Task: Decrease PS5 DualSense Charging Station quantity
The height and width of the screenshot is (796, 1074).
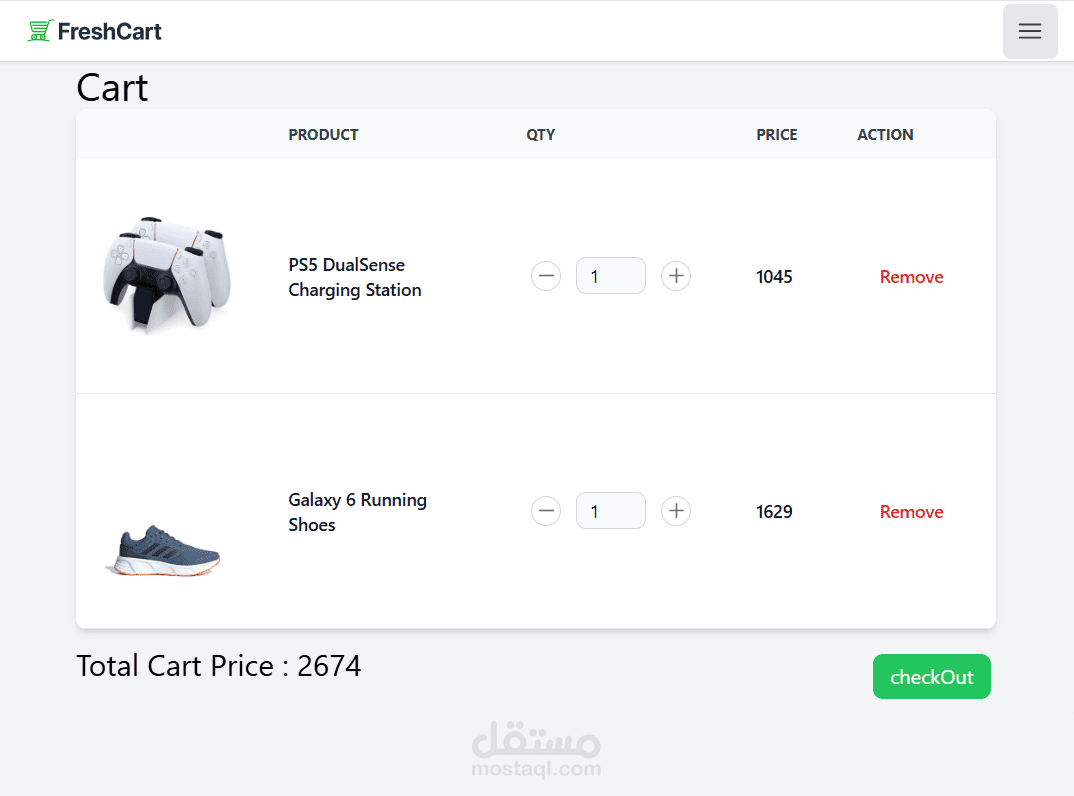Action: (546, 276)
